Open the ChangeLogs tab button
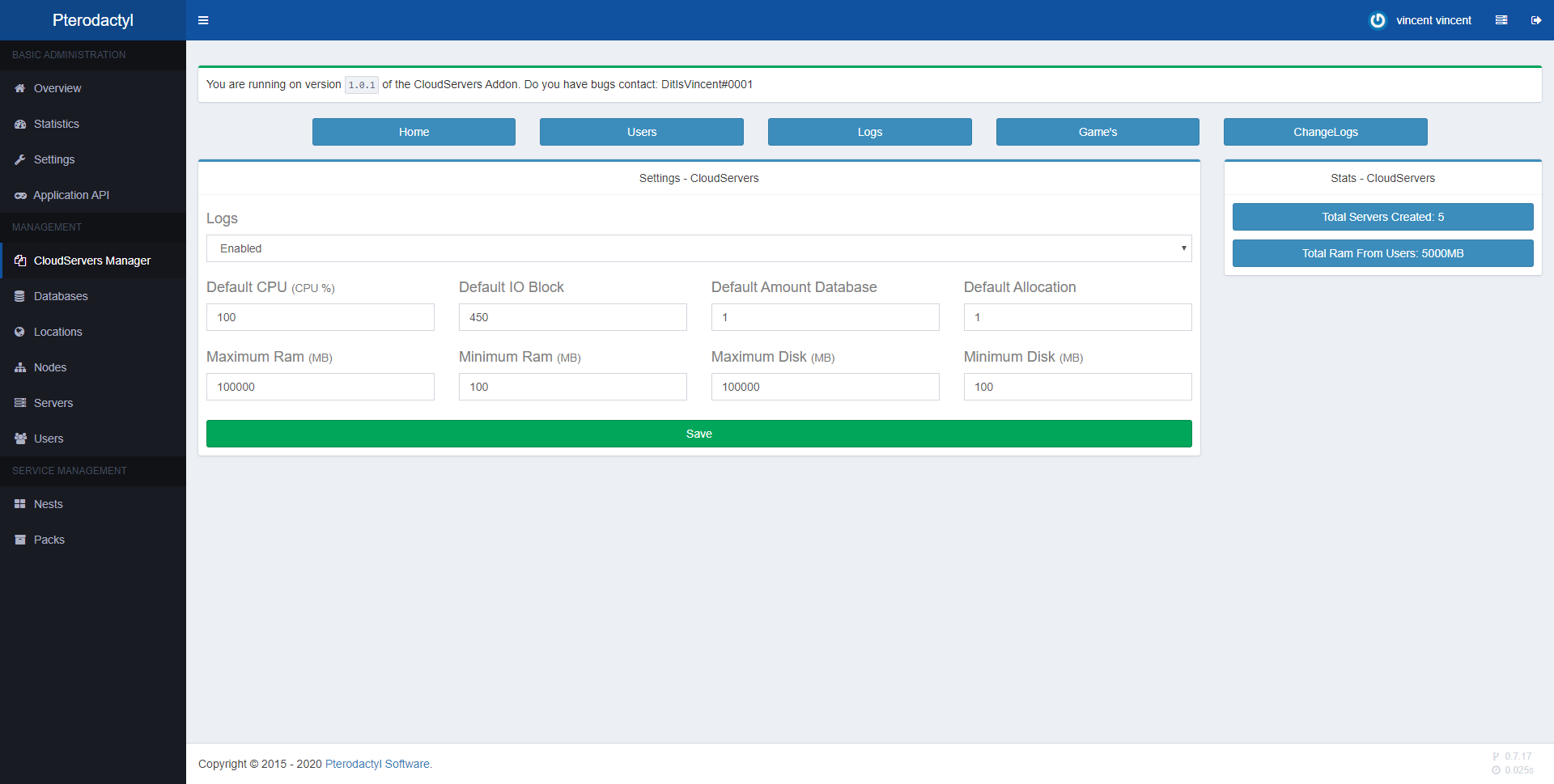 (1325, 132)
